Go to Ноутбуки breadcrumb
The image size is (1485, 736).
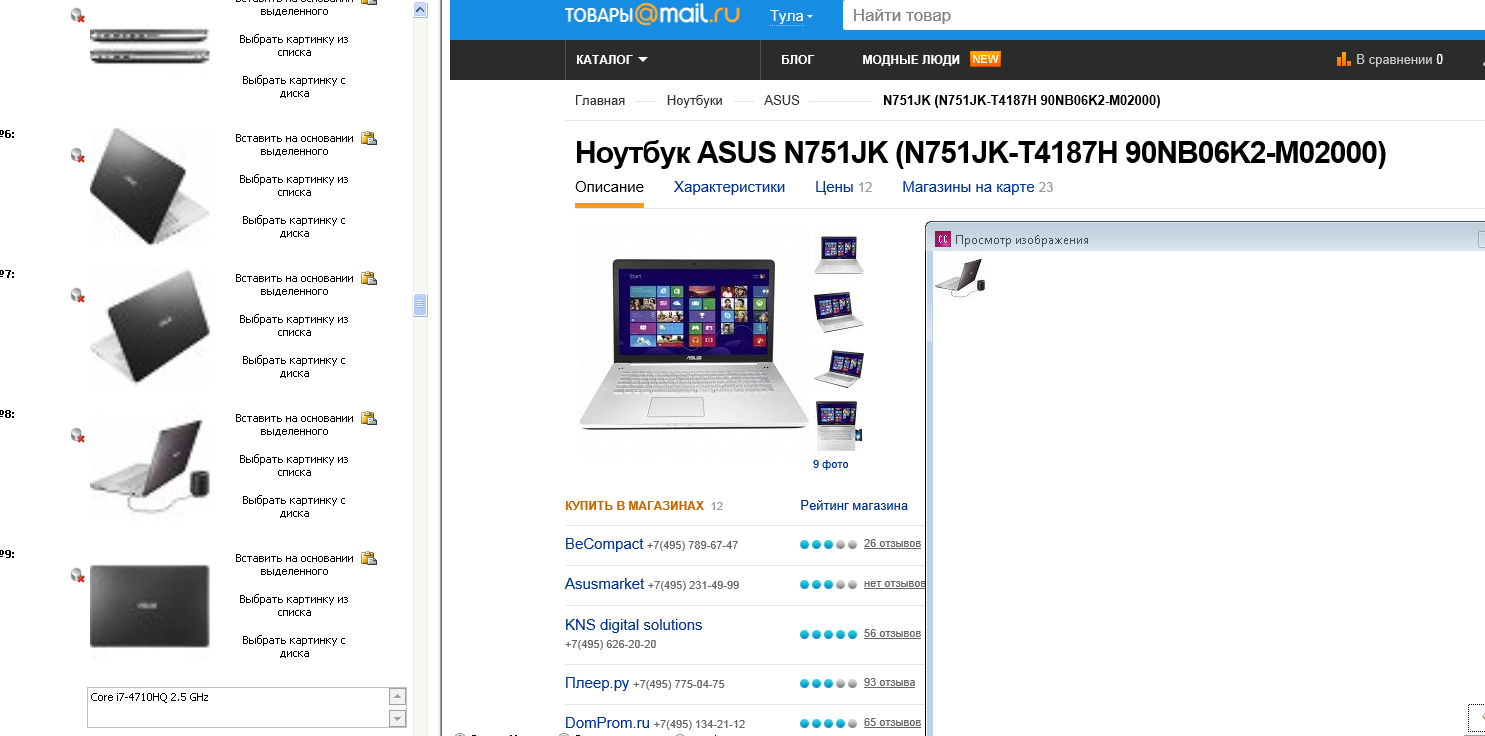click(x=695, y=101)
